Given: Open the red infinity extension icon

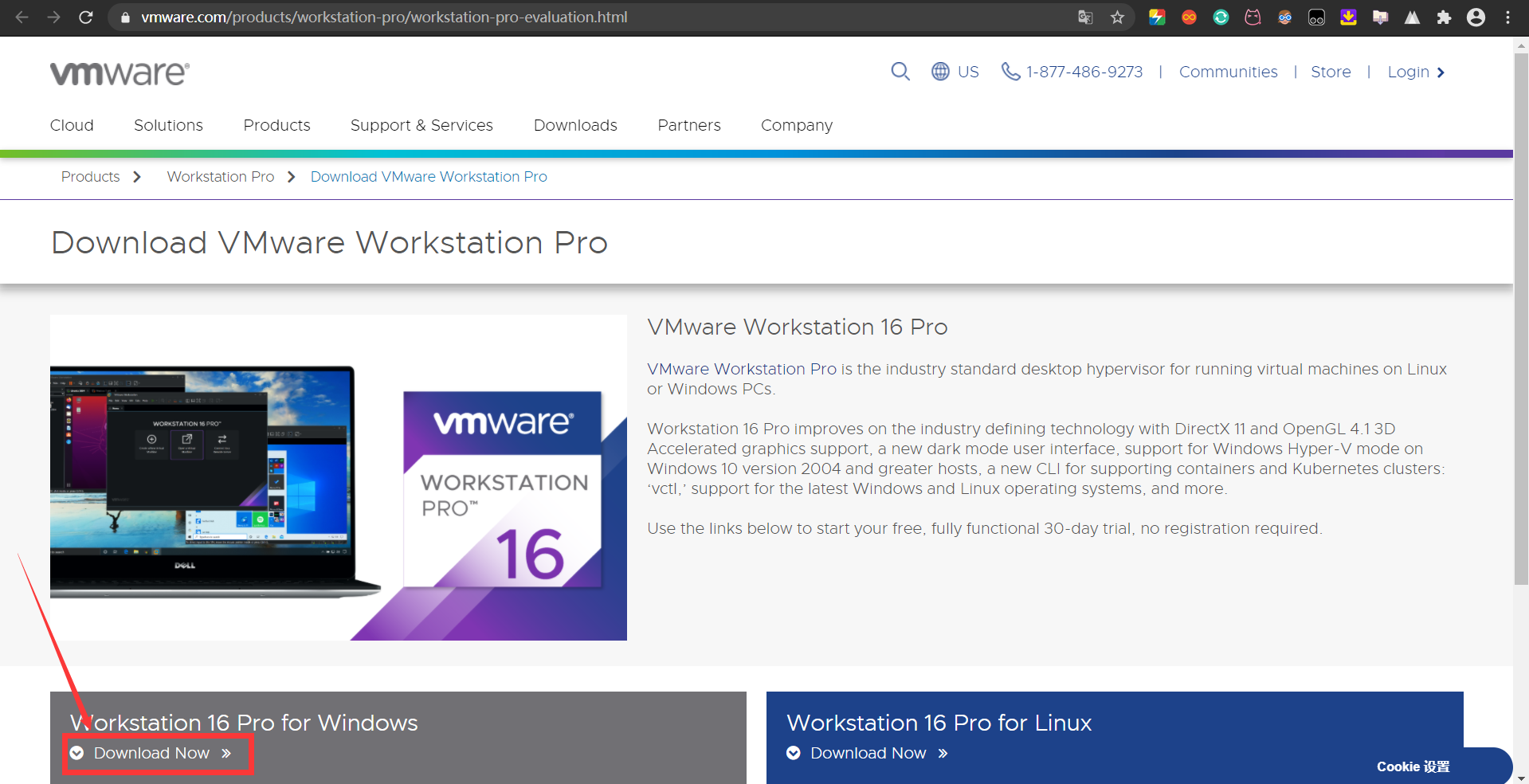Looking at the screenshot, I should (x=1189, y=17).
